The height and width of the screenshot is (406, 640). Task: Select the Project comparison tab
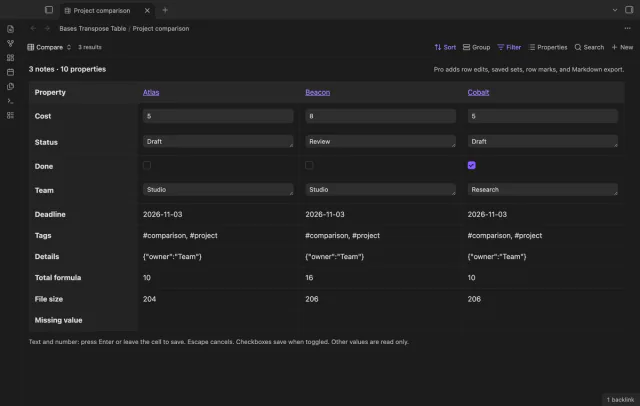(102, 11)
